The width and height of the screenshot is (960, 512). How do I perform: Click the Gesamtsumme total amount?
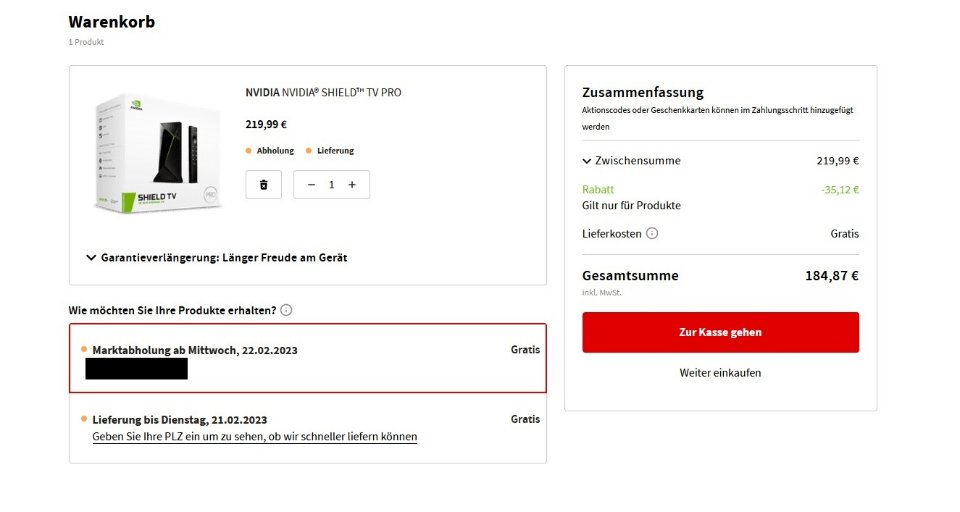[831, 276]
